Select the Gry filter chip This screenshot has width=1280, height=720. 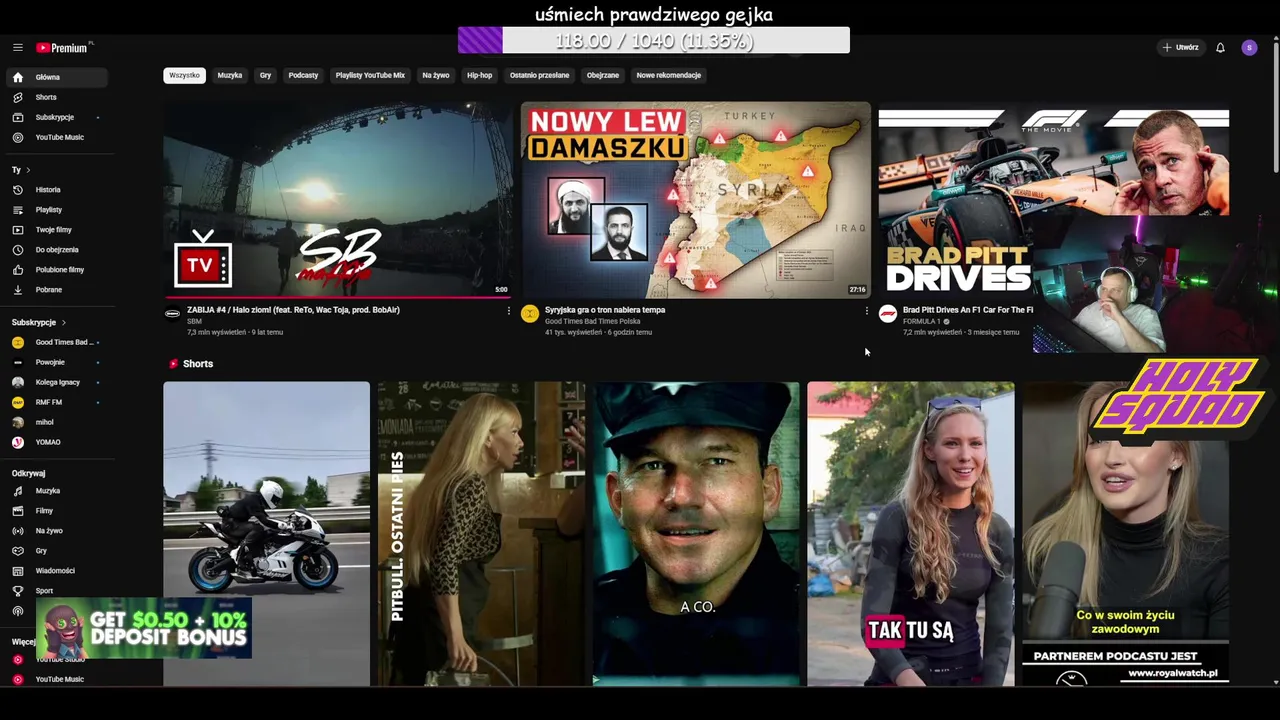(x=265, y=75)
